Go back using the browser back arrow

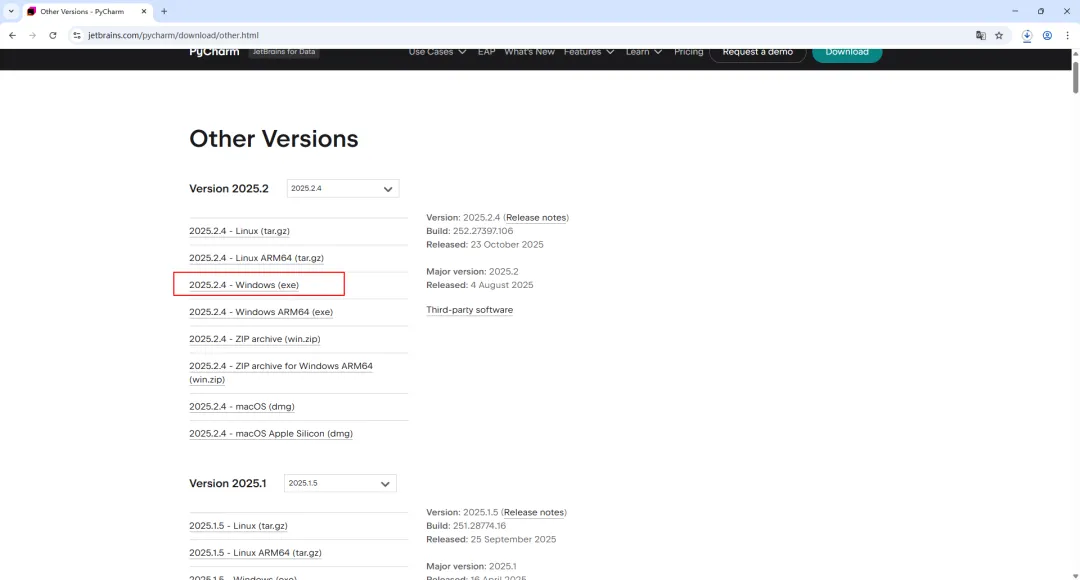(12, 35)
